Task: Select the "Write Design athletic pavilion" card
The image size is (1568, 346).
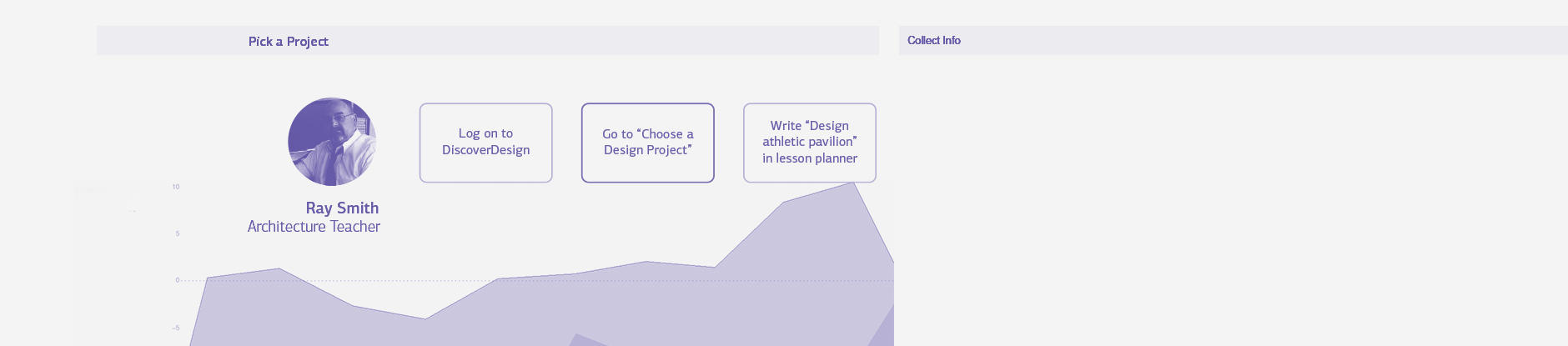Action: (x=810, y=143)
